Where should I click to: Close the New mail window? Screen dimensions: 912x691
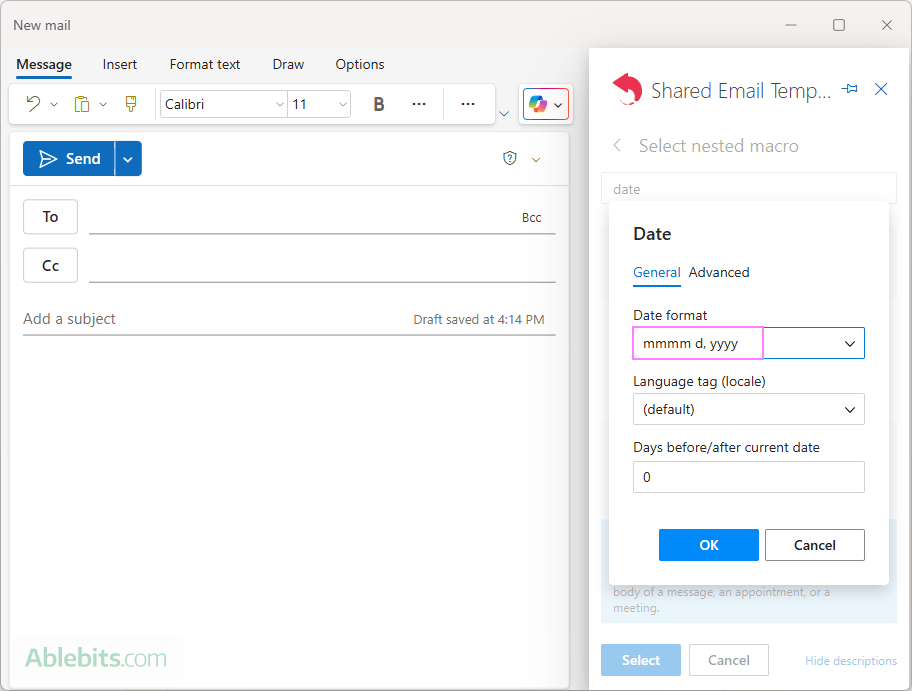[x=886, y=25]
